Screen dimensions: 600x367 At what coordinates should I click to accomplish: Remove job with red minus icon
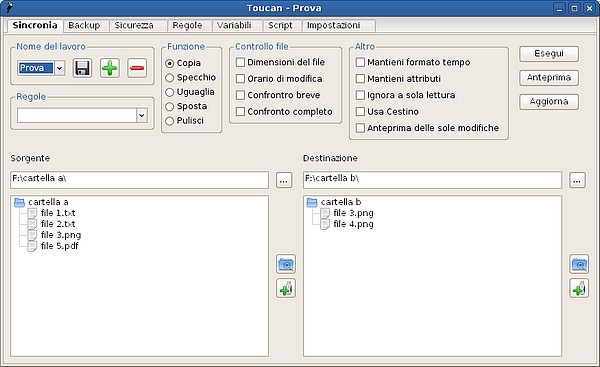[x=137, y=69]
